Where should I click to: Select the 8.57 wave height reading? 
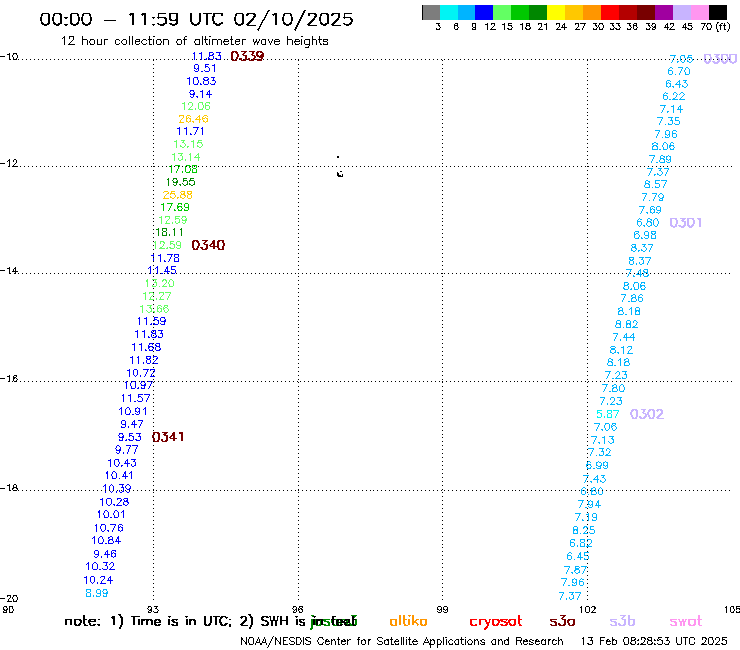[656, 185]
